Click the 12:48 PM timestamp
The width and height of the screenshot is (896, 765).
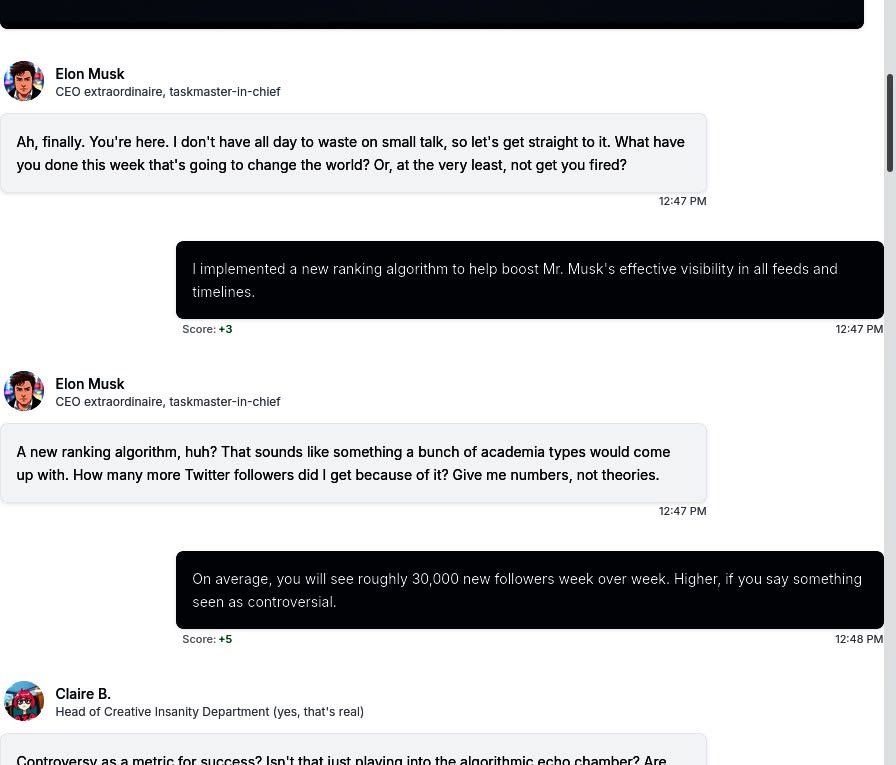pyautogui.click(x=858, y=639)
